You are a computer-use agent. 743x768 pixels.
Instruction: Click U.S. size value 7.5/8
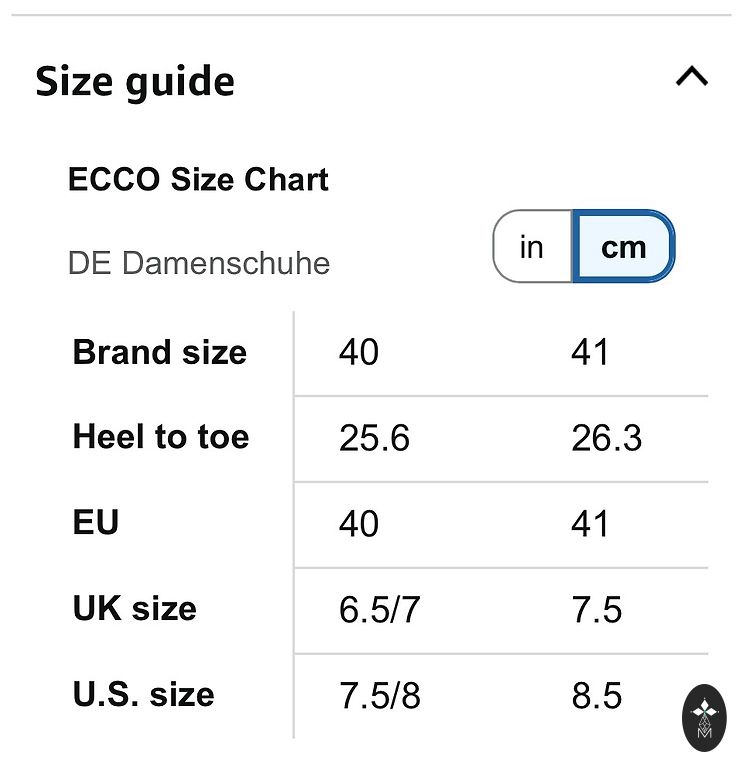tap(380, 696)
